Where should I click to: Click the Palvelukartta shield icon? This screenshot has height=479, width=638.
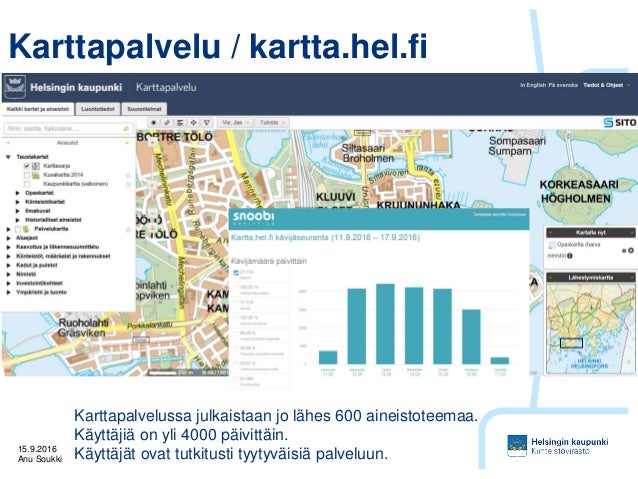point(26,229)
